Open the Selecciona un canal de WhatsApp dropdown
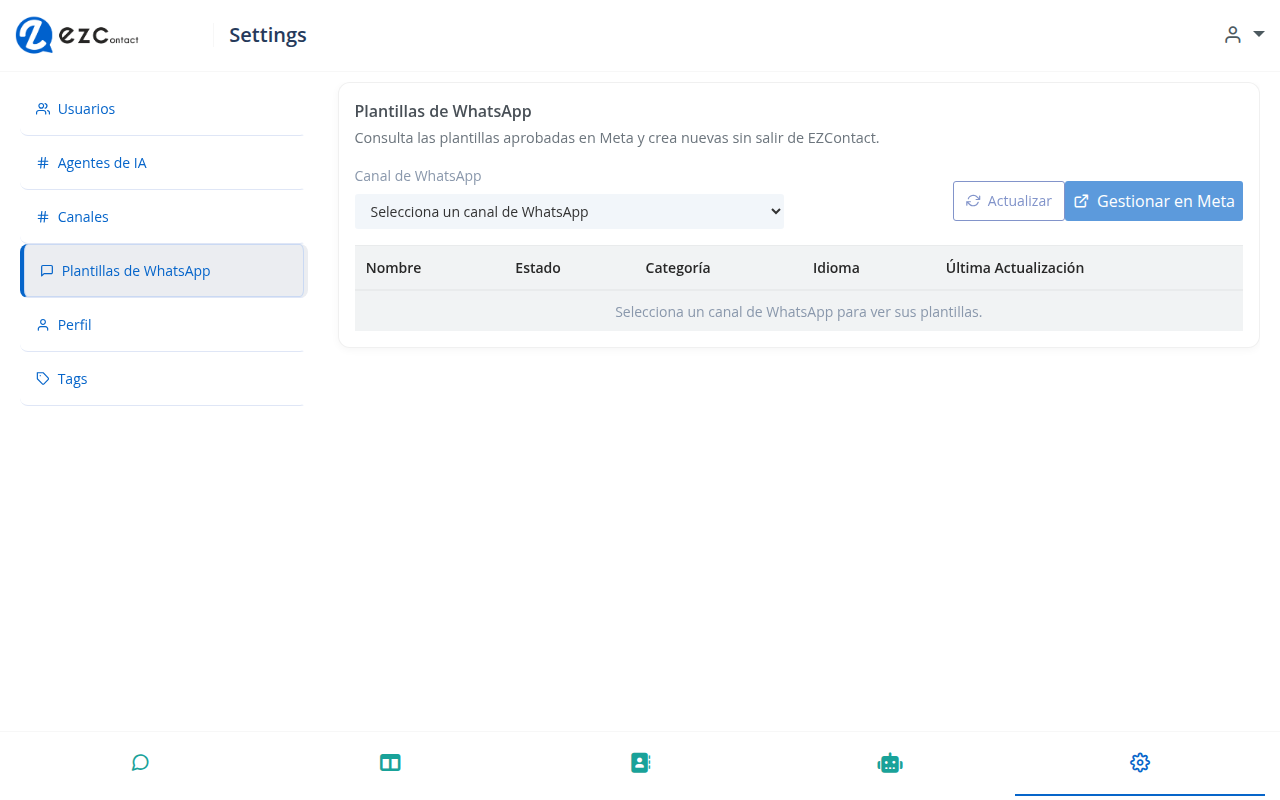The height and width of the screenshot is (800, 1280). point(569,211)
